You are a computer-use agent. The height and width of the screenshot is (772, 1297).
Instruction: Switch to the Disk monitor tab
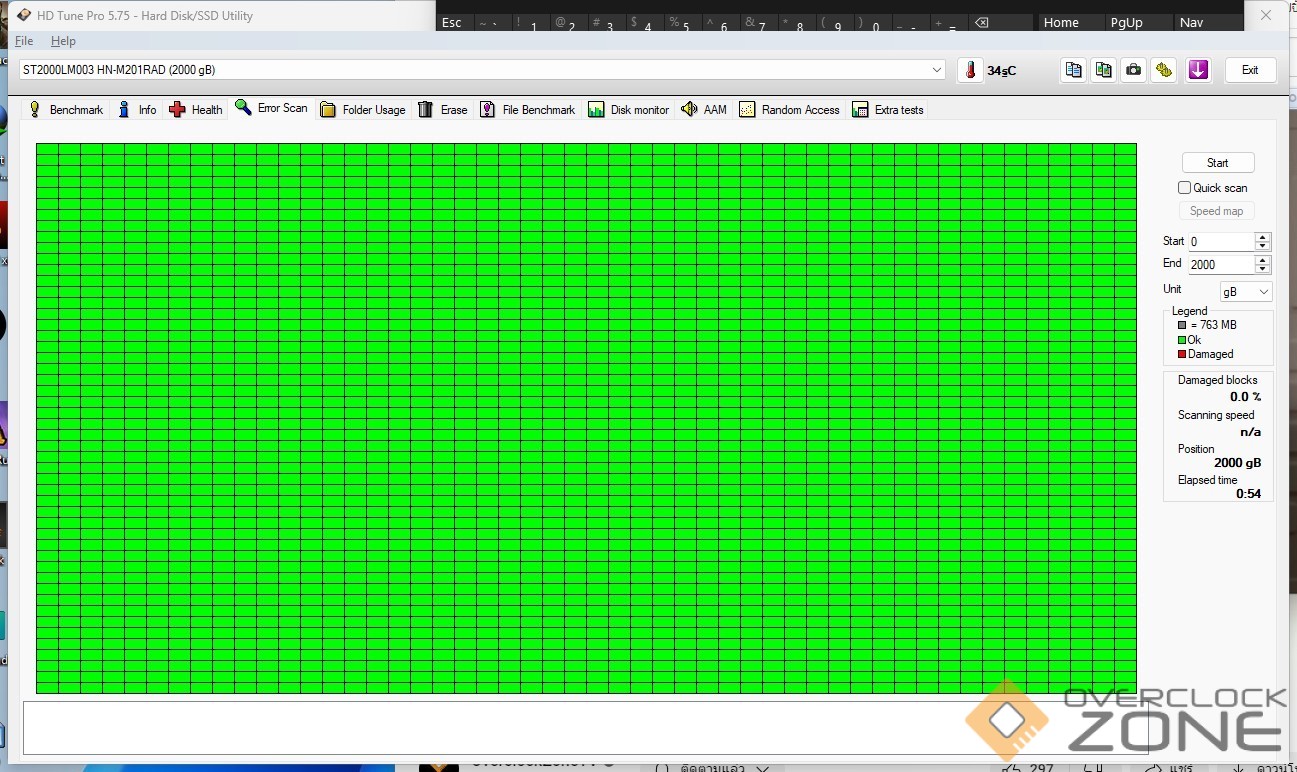point(629,110)
